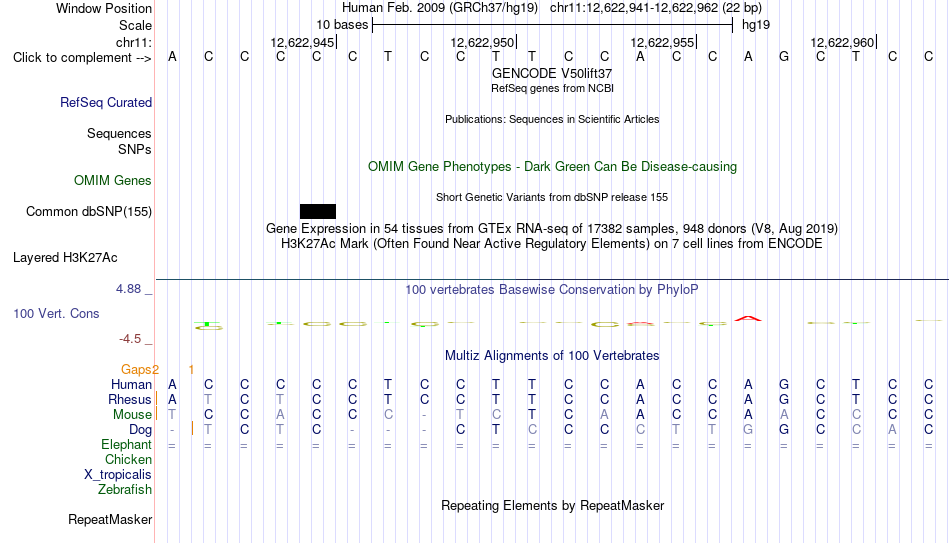Viewport: 950px width, 543px height.
Task: Click the GTEx Gene Expression track title
Action: [x=552, y=228]
